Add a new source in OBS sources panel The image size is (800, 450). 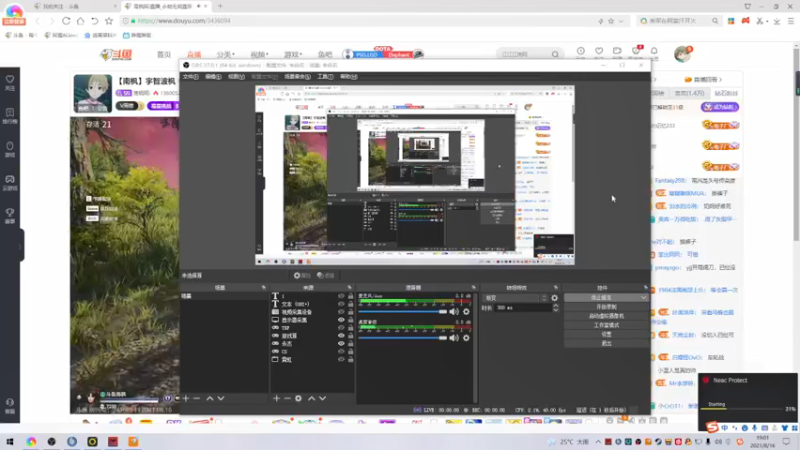tap(276, 398)
